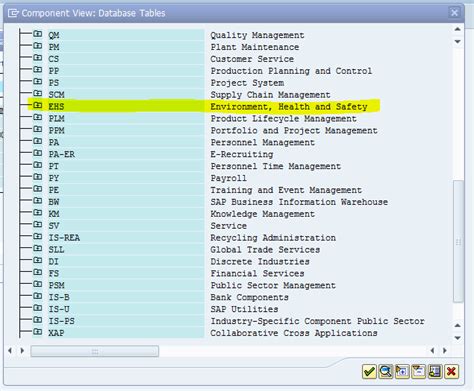Expand the QM folder node
This screenshot has width=474, height=391.
pyautogui.click(x=38, y=34)
